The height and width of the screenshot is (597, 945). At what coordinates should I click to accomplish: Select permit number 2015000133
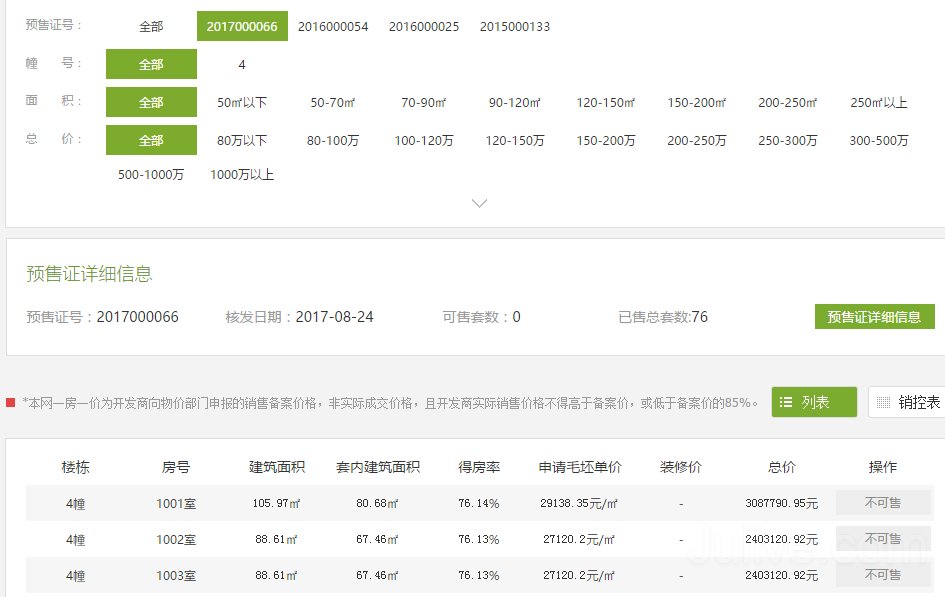click(x=515, y=27)
